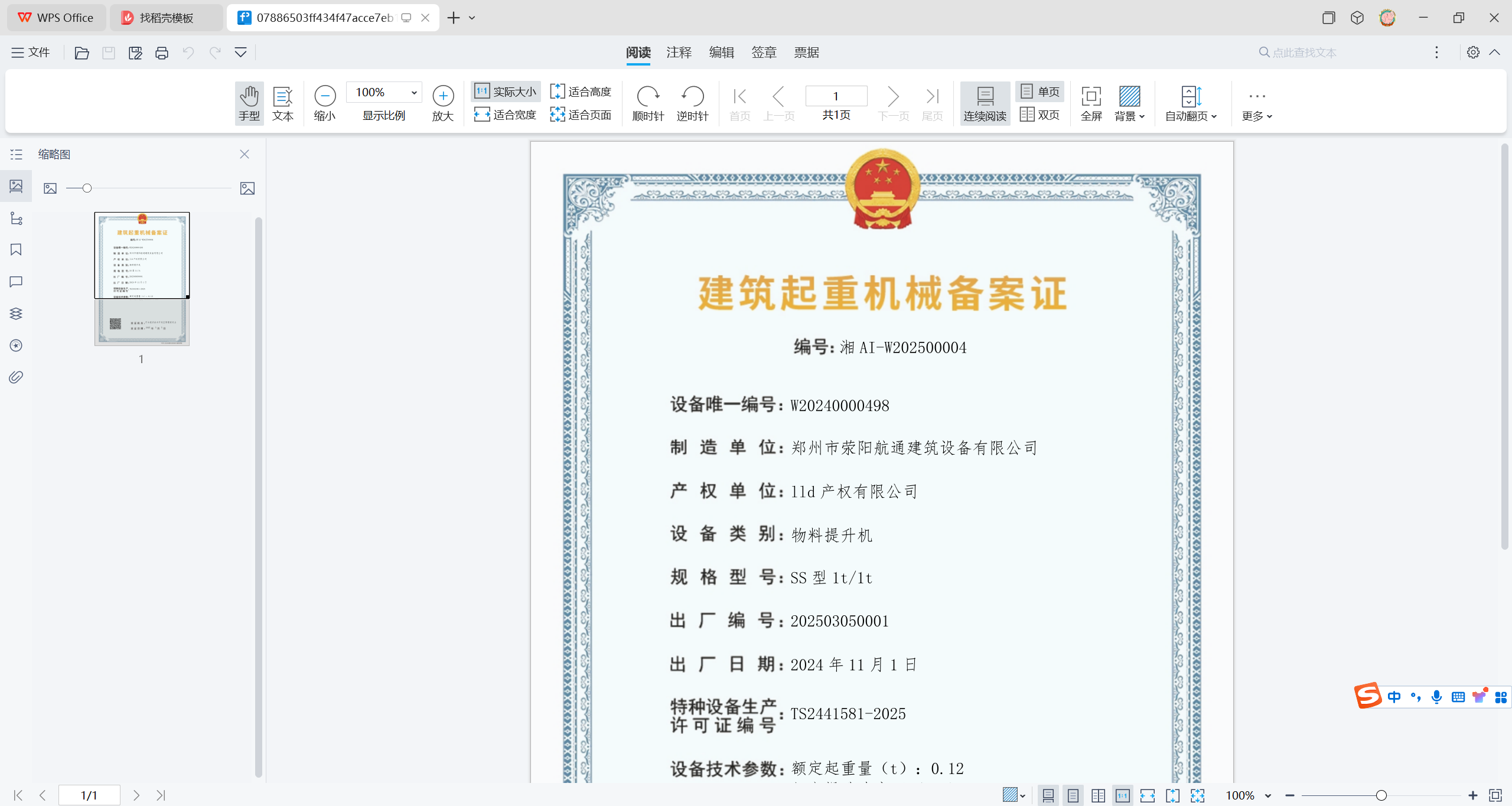Switch to the 编辑 tab

tap(722, 53)
